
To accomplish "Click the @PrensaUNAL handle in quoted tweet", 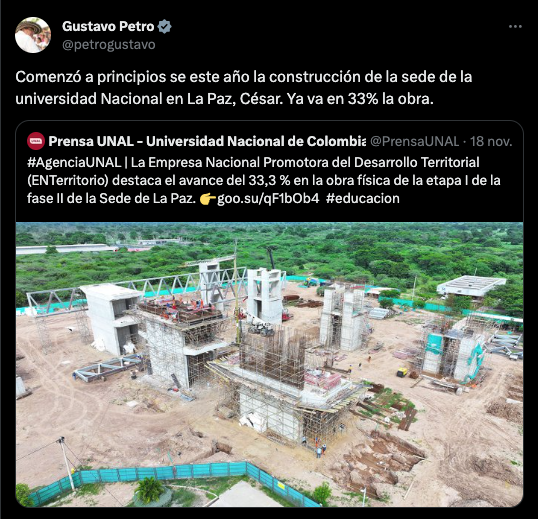I will coord(414,141).
